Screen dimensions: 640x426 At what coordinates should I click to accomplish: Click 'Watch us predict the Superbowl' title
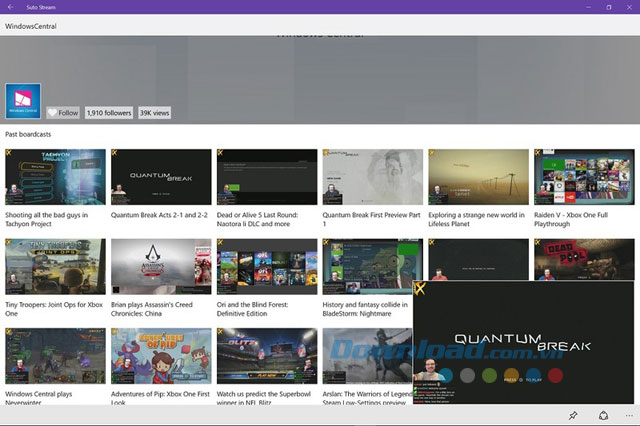[264, 398]
